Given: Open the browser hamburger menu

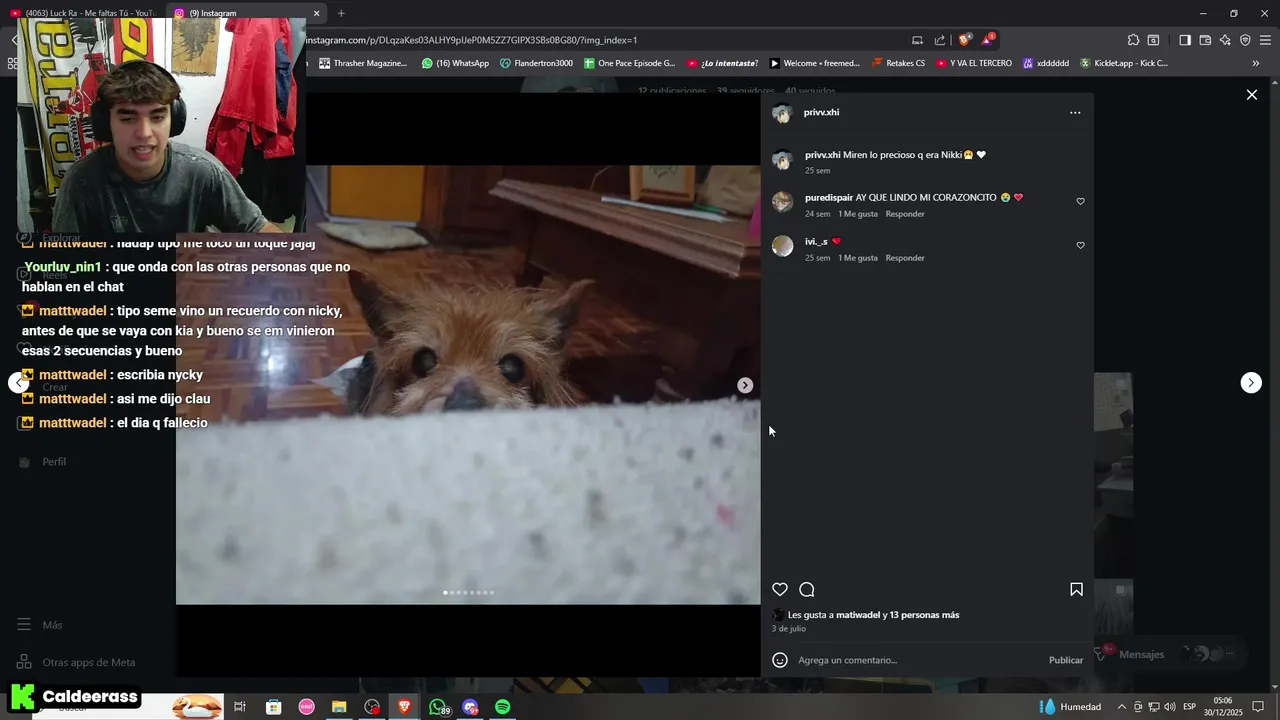Looking at the screenshot, I should 1266,40.
